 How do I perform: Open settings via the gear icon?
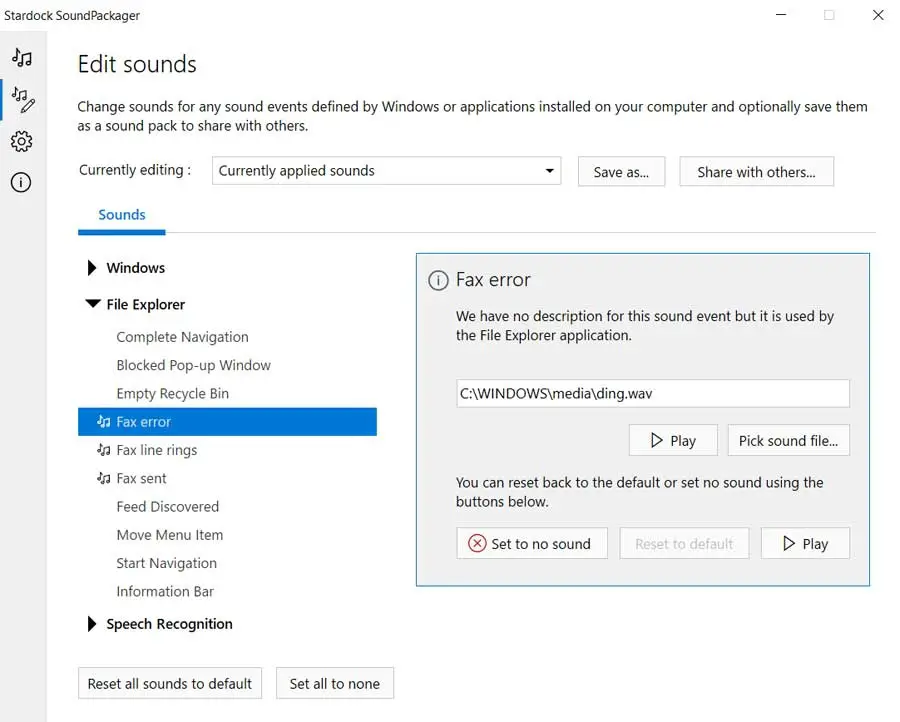pyautogui.click(x=22, y=141)
